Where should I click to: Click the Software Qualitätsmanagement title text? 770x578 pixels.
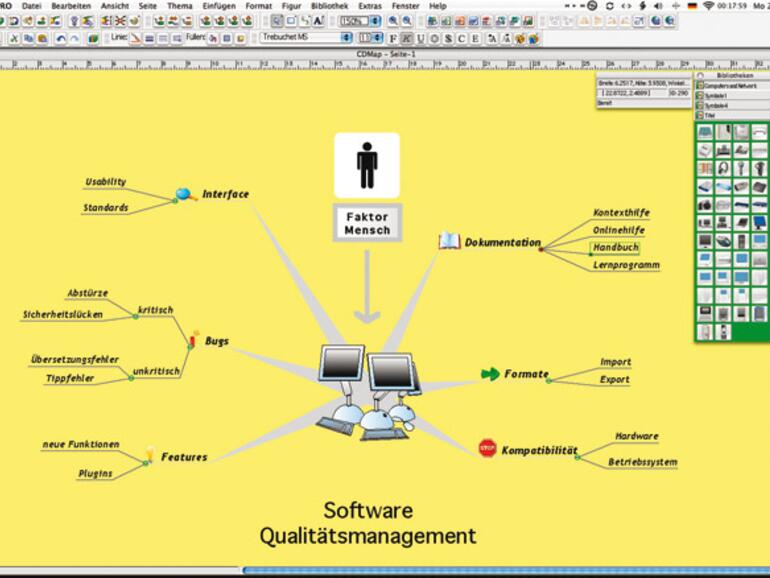pos(368,523)
